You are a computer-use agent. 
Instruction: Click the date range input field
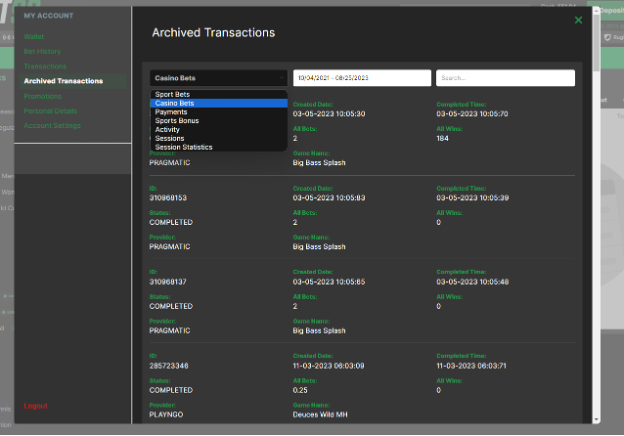[361, 78]
